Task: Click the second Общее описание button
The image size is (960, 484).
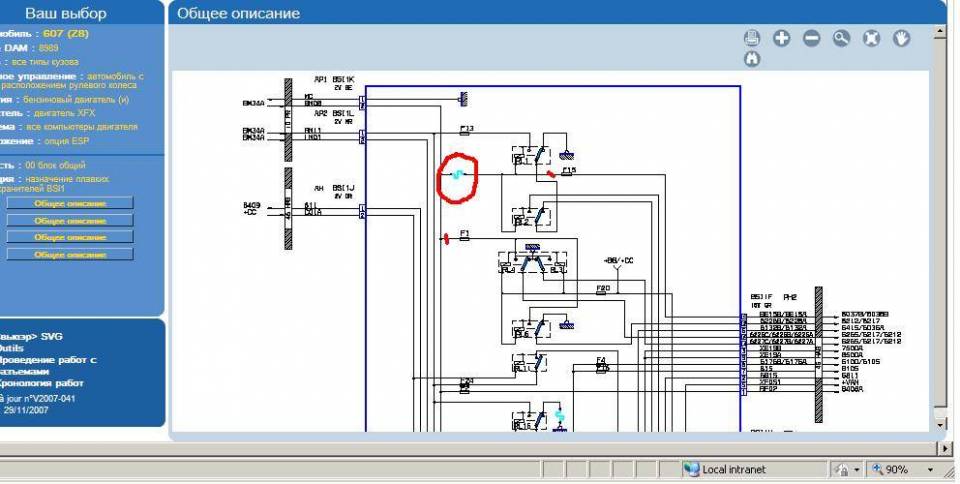Action: tap(70, 220)
